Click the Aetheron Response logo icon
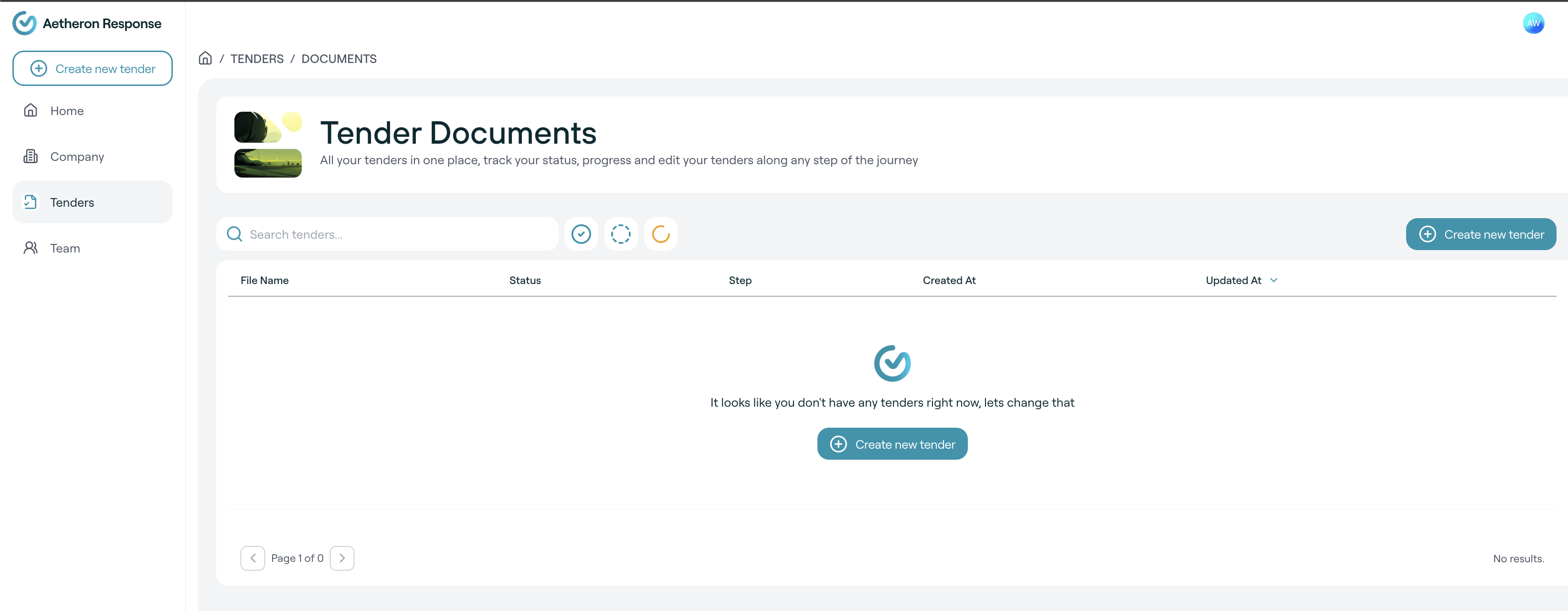 (x=24, y=23)
